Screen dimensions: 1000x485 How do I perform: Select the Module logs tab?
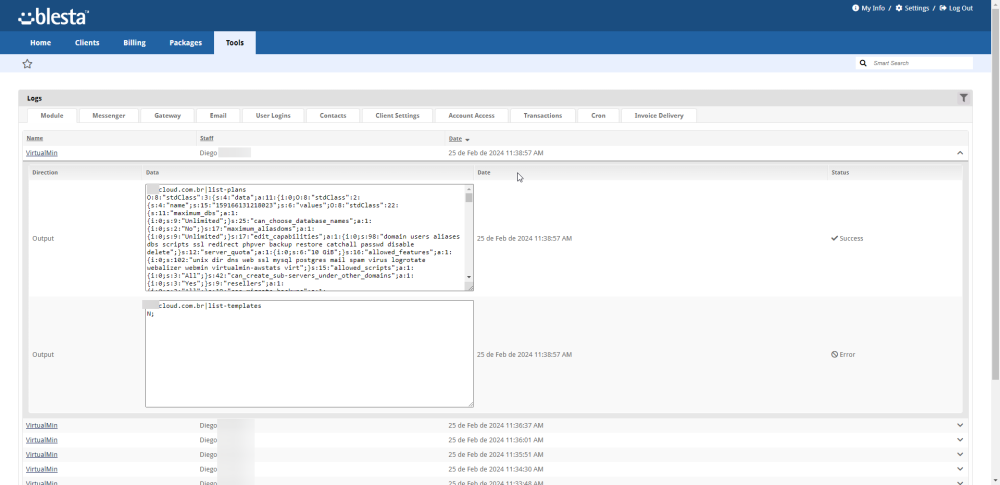point(52,116)
